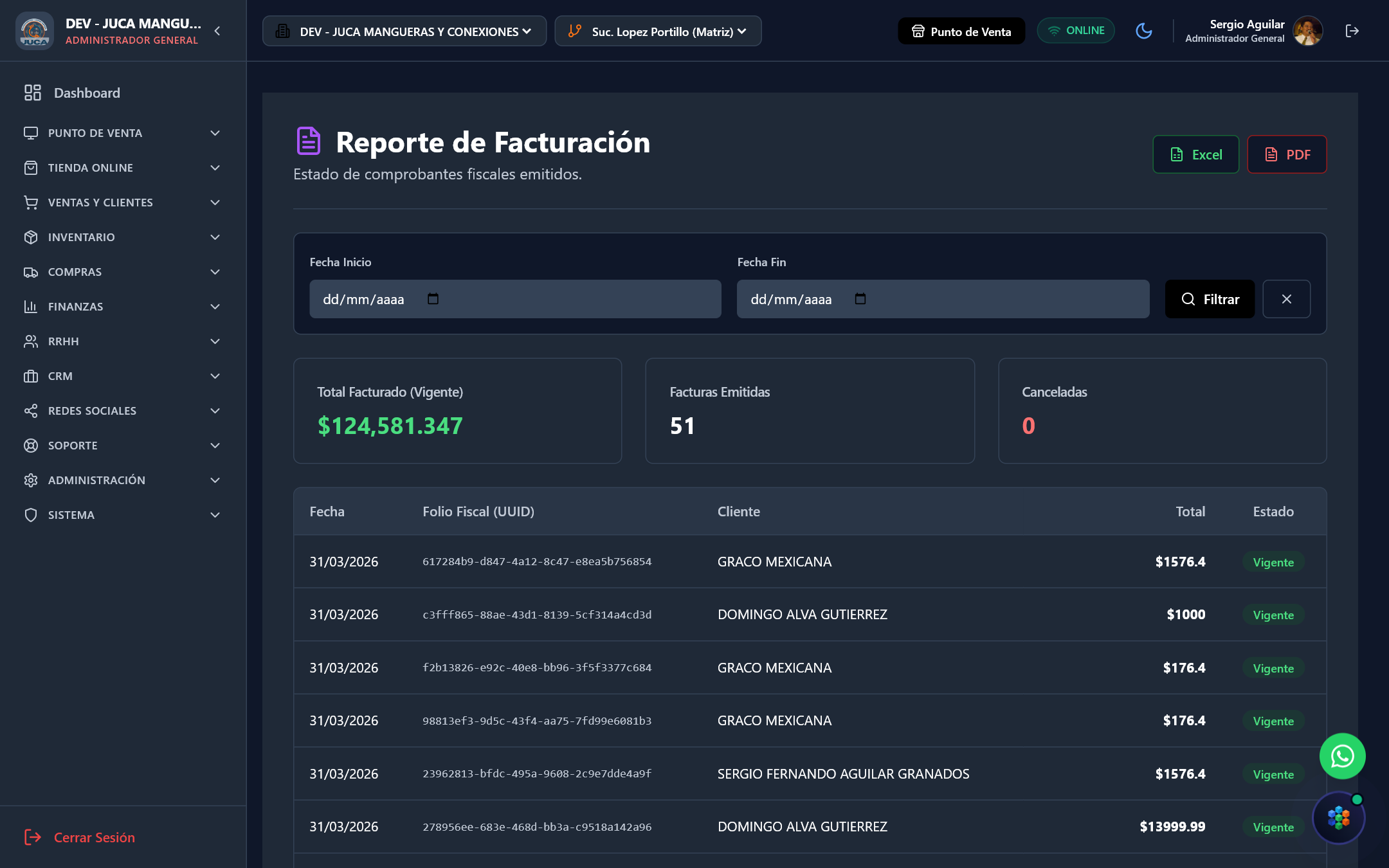Click the logout icon in the top bar
Viewport: 1389px width, 868px height.
pos(1352,31)
